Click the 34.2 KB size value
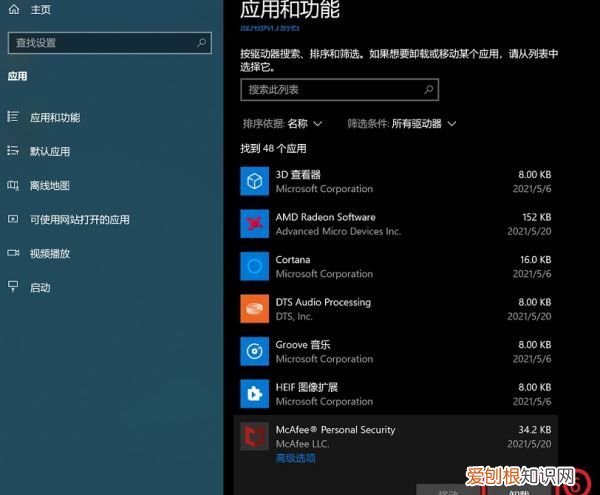This screenshot has height=495, width=600. click(535, 430)
